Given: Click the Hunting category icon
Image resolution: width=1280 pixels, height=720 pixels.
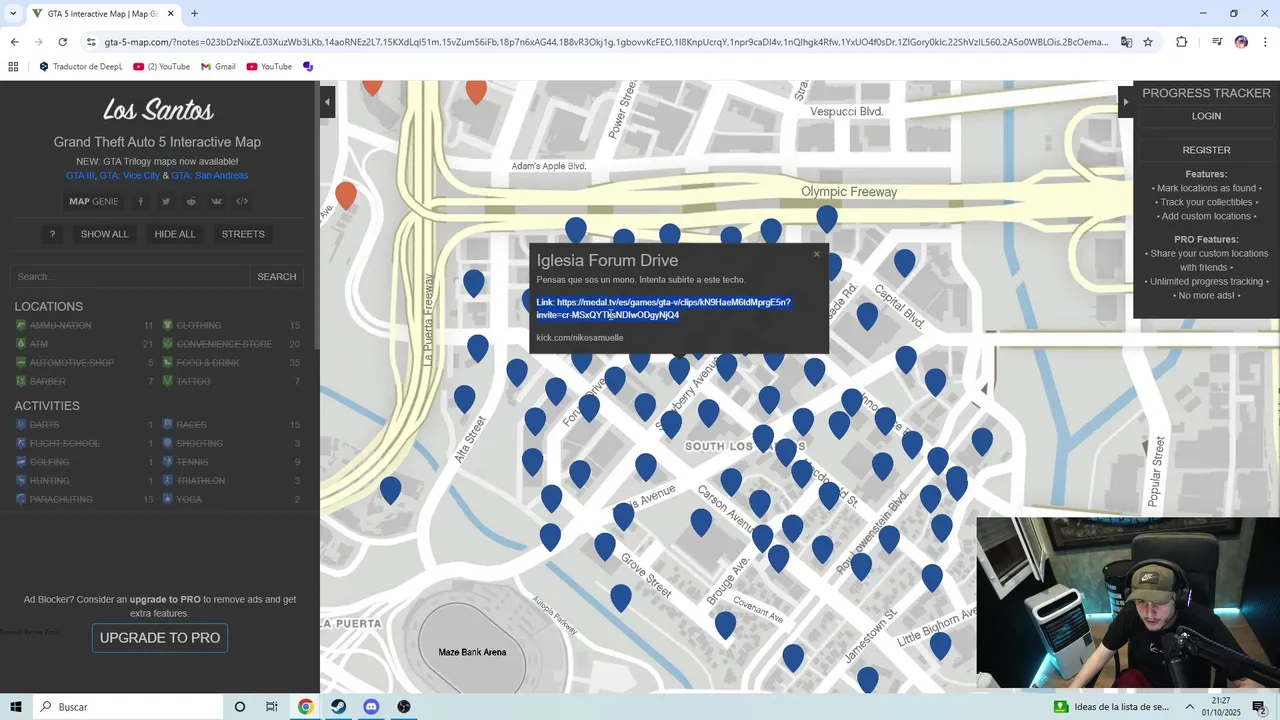Looking at the screenshot, I should pyautogui.click(x=21, y=481).
